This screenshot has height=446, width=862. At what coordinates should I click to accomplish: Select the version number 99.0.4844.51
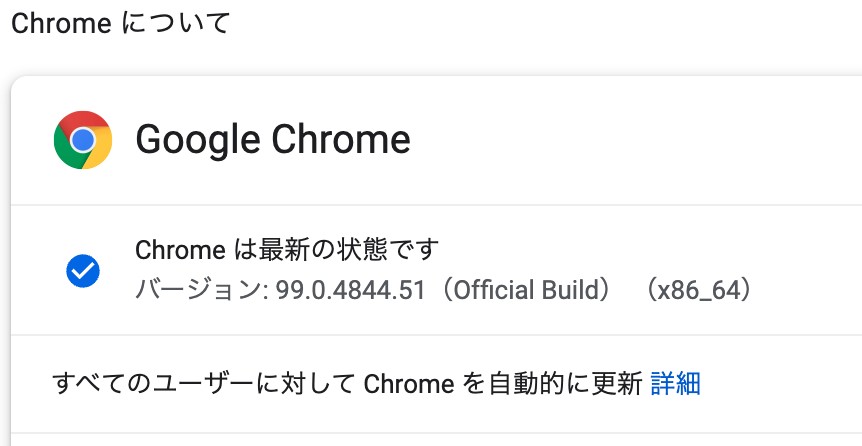(x=351, y=290)
